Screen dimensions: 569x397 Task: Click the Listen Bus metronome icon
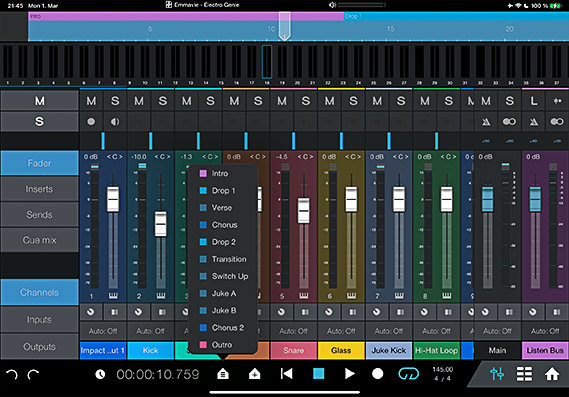(533, 122)
